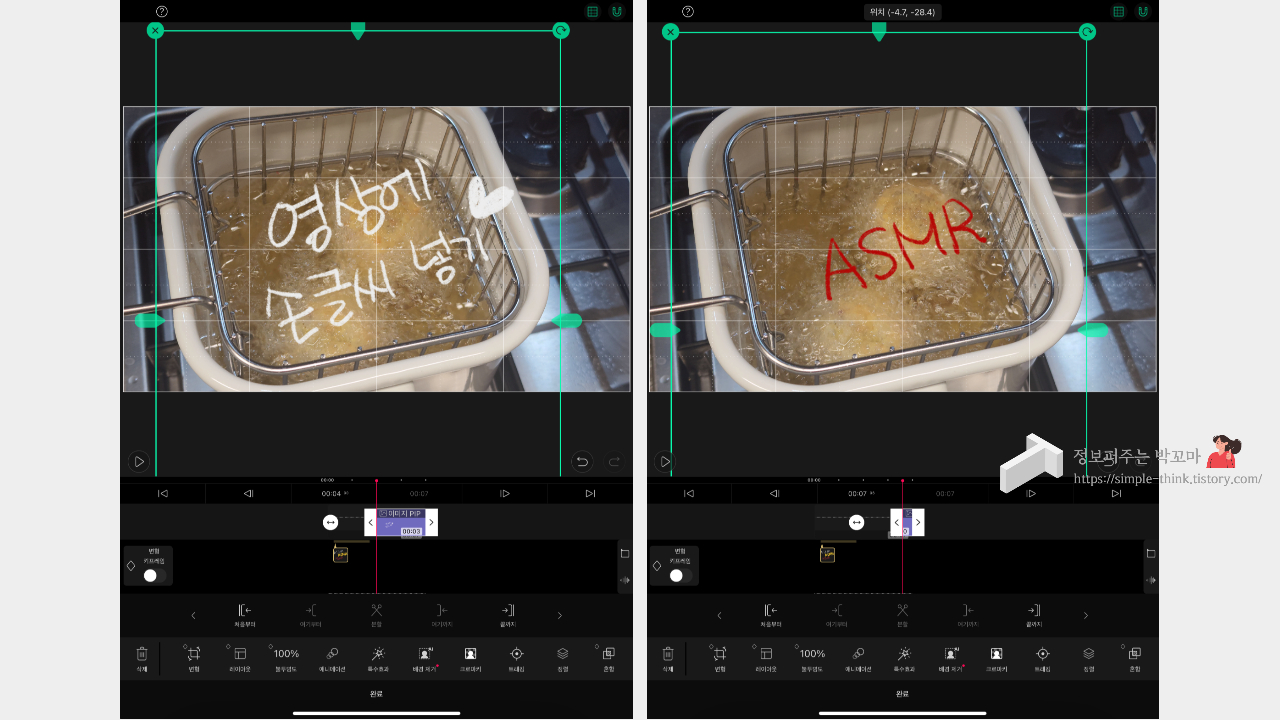Open the Layout tool in left panel
Screen dimensions: 1280x720
240,658
